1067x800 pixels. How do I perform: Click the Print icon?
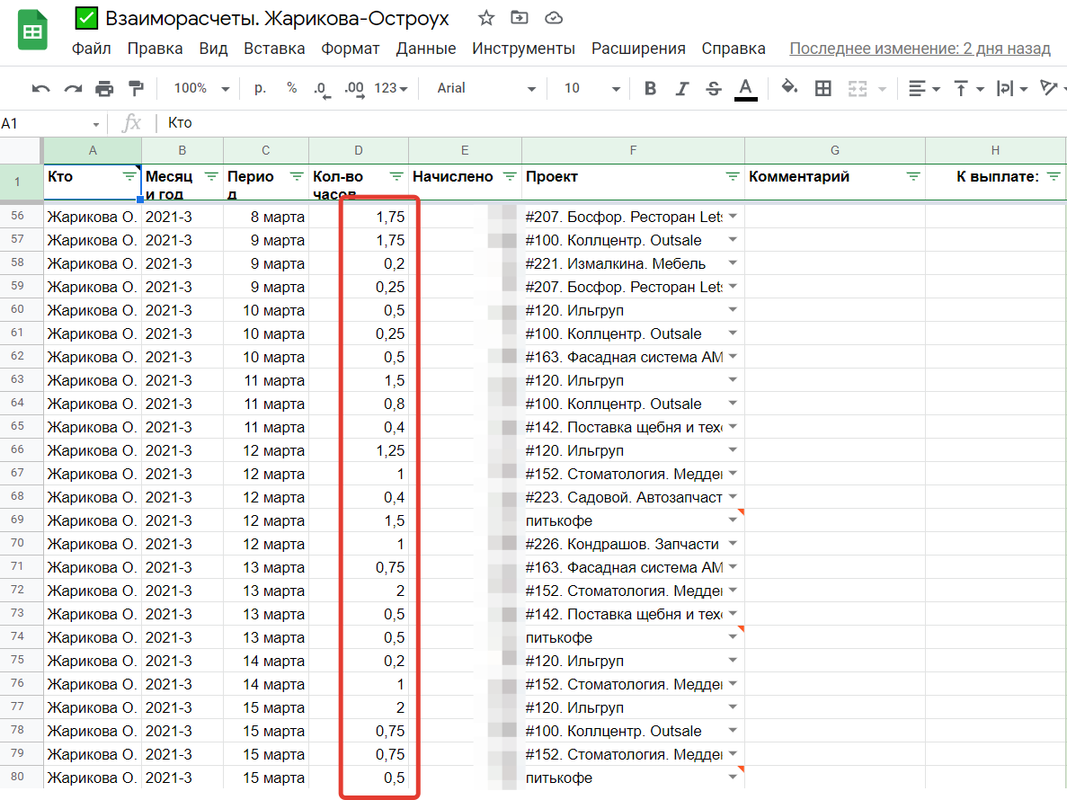(x=104, y=88)
